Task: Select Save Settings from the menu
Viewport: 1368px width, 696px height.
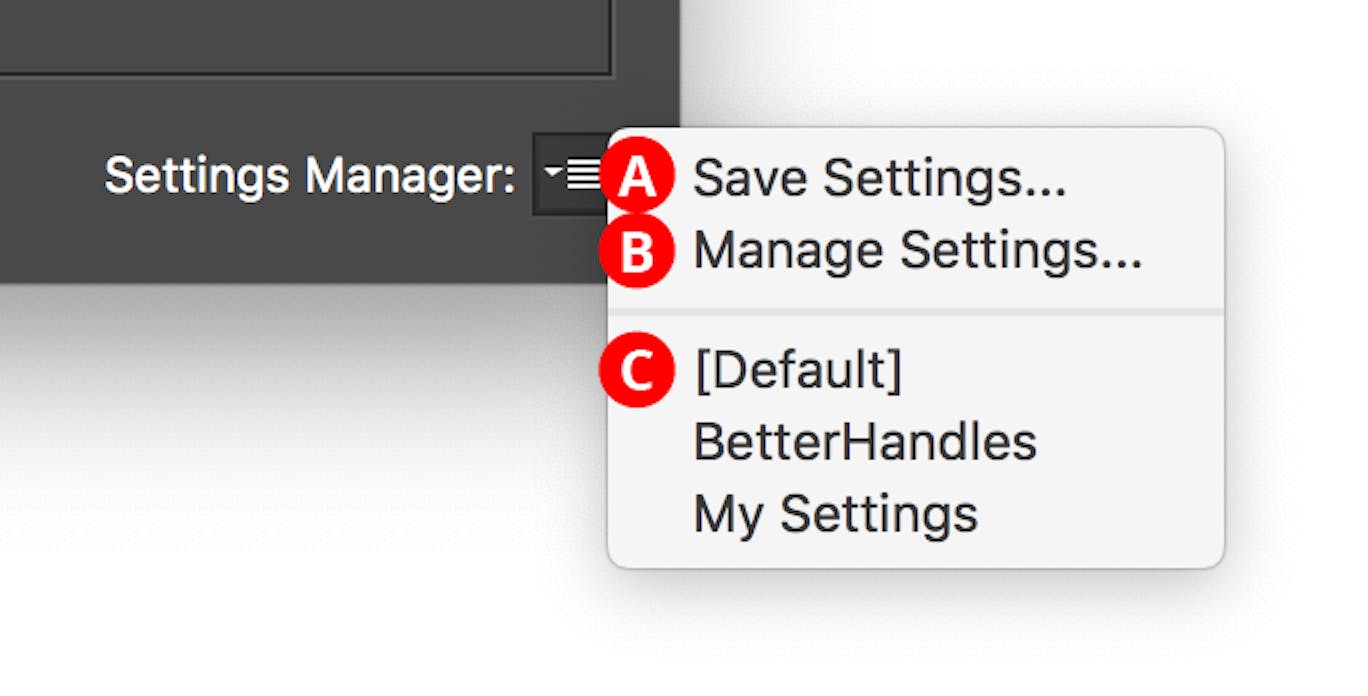Action: point(880,178)
